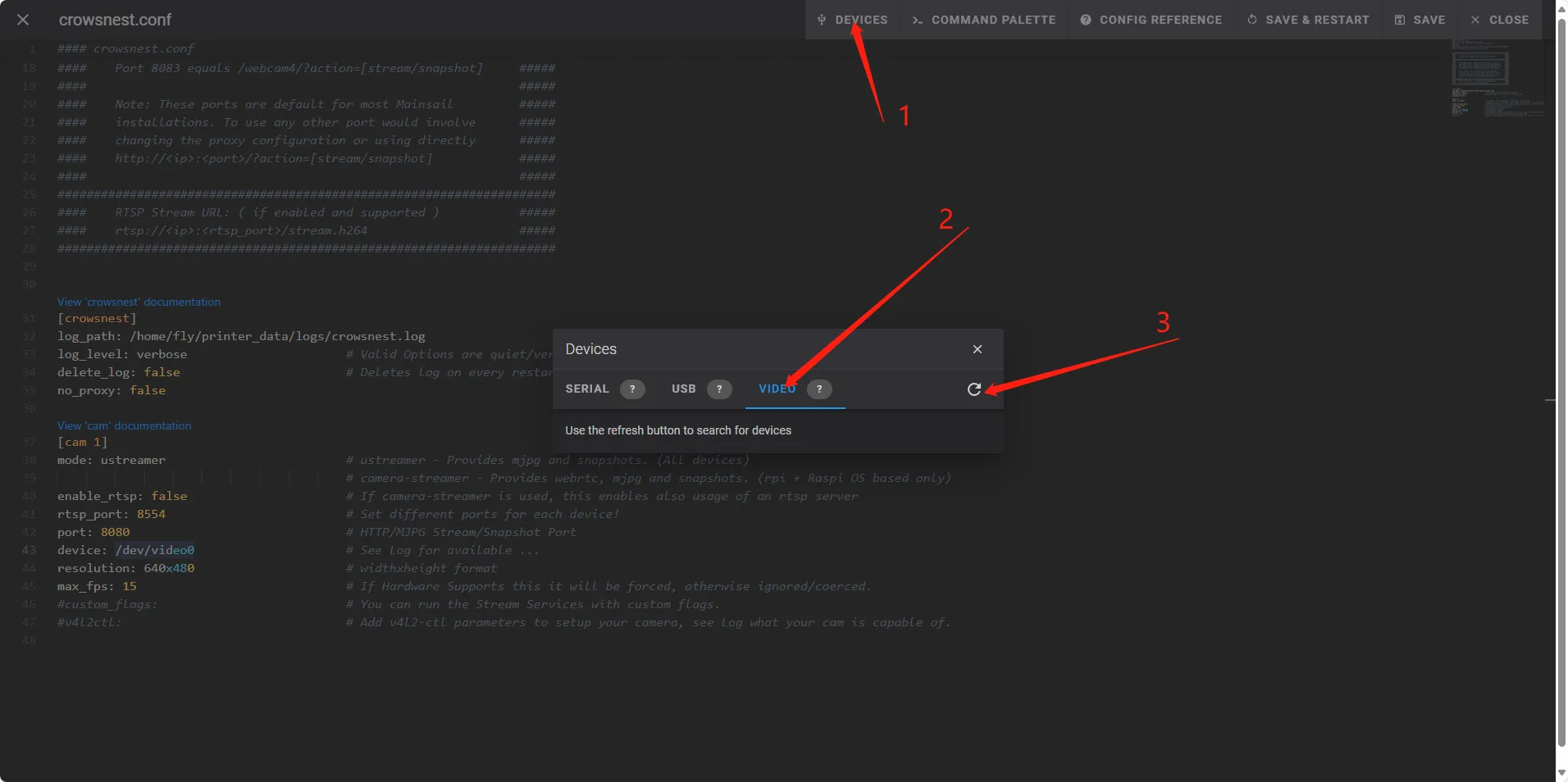The height and width of the screenshot is (782, 1568).
Task: Click the count badge next to VIDEO
Action: point(819,389)
